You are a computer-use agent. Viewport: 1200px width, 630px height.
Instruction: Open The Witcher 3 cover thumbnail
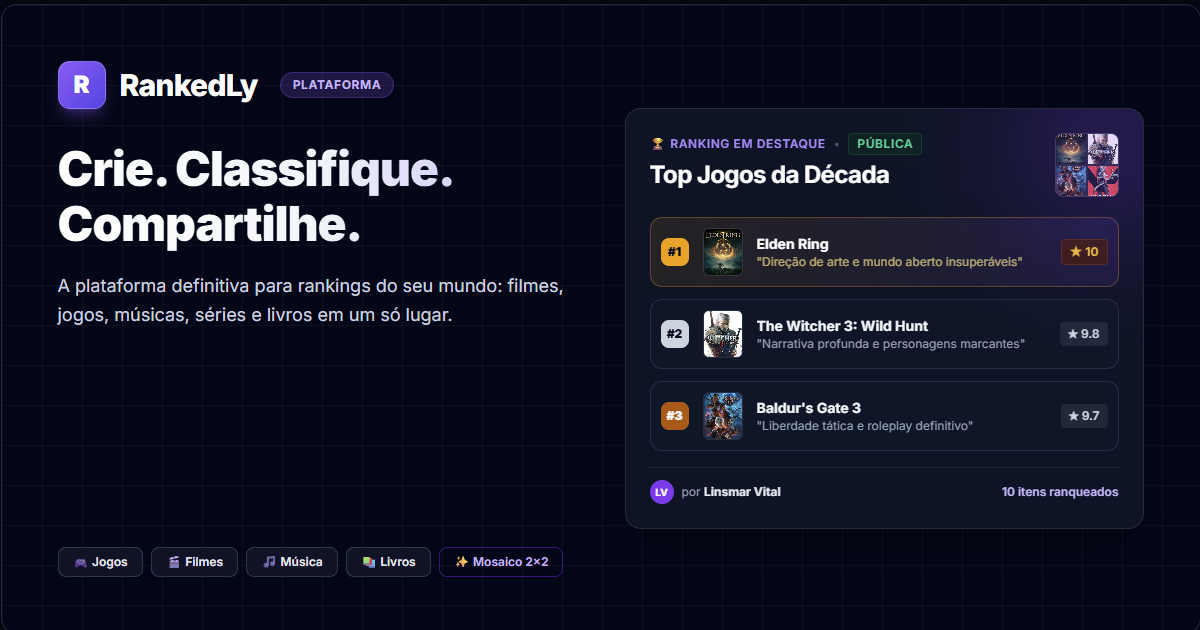pos(723,334)
